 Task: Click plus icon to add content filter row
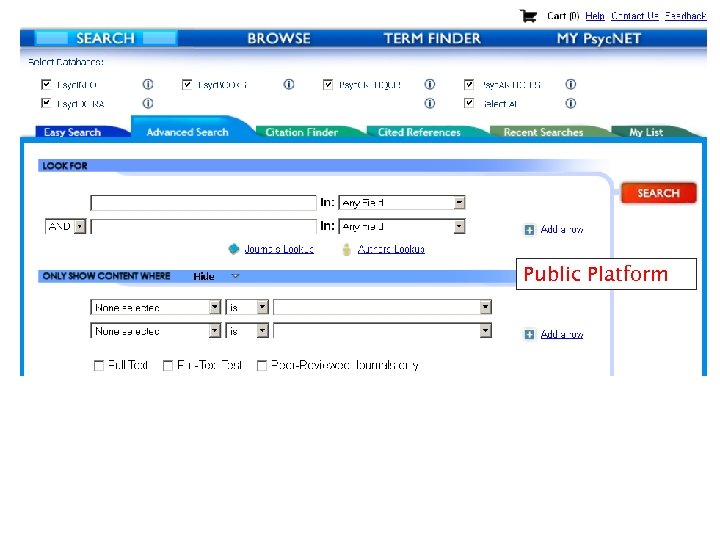pos(529,334)
